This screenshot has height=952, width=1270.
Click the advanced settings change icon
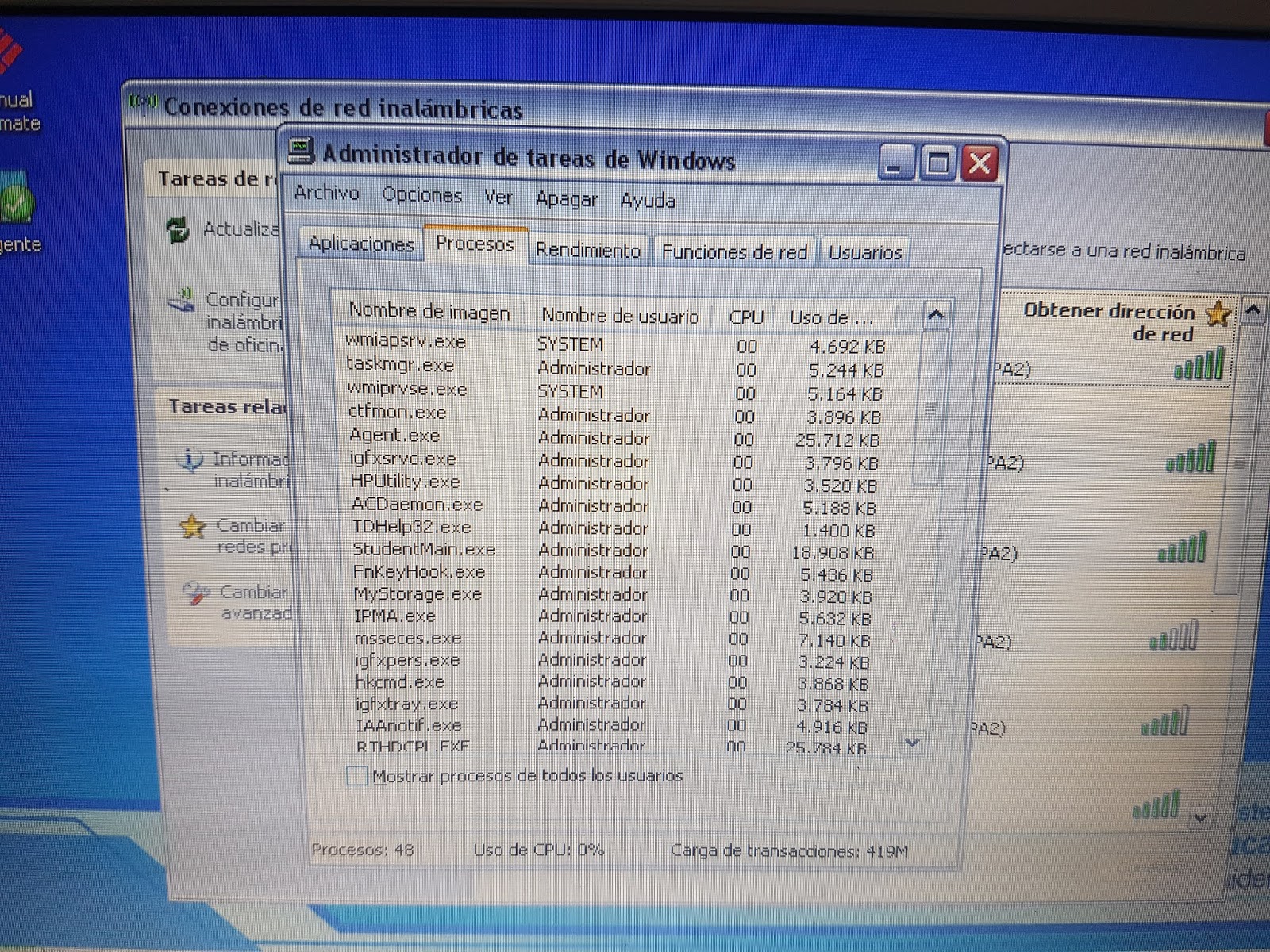(x=196, y=593)
